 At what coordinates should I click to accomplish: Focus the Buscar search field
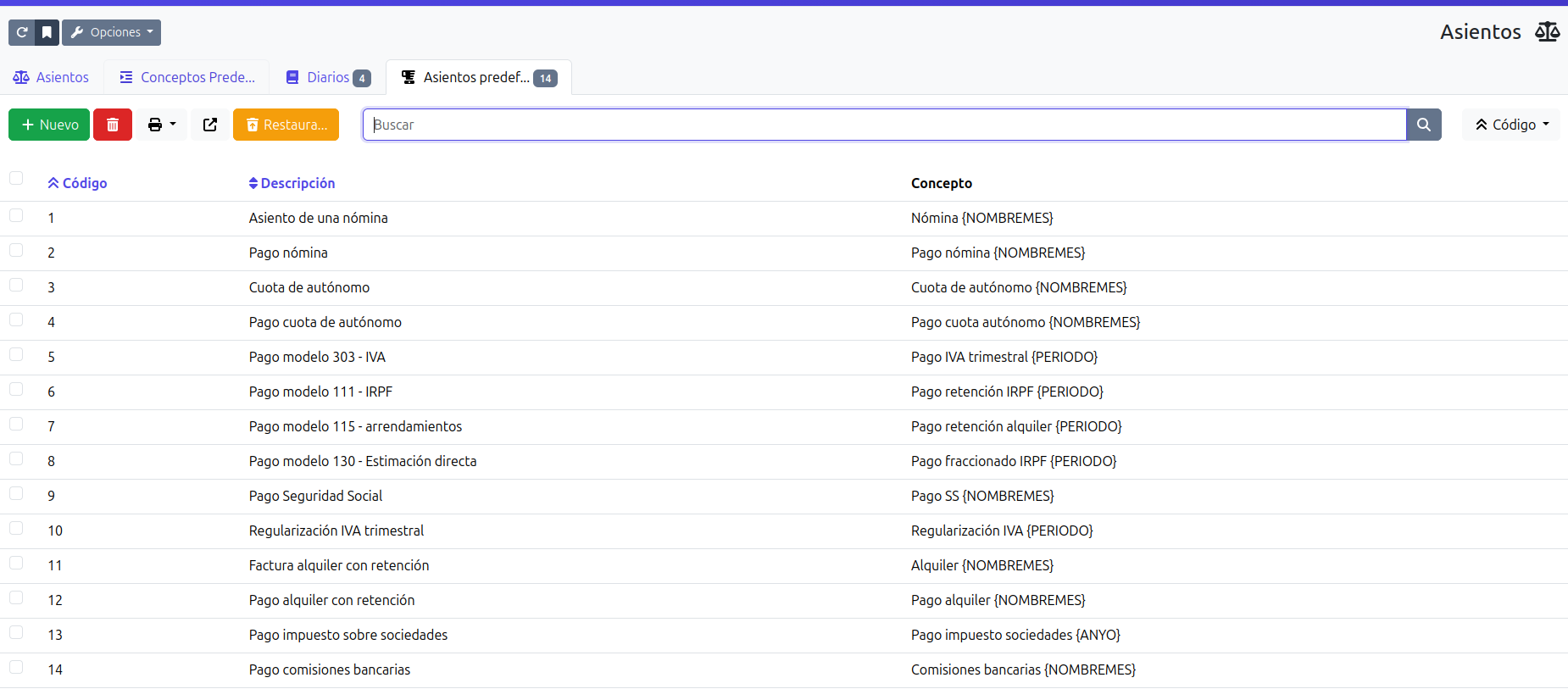click(884, 125)
